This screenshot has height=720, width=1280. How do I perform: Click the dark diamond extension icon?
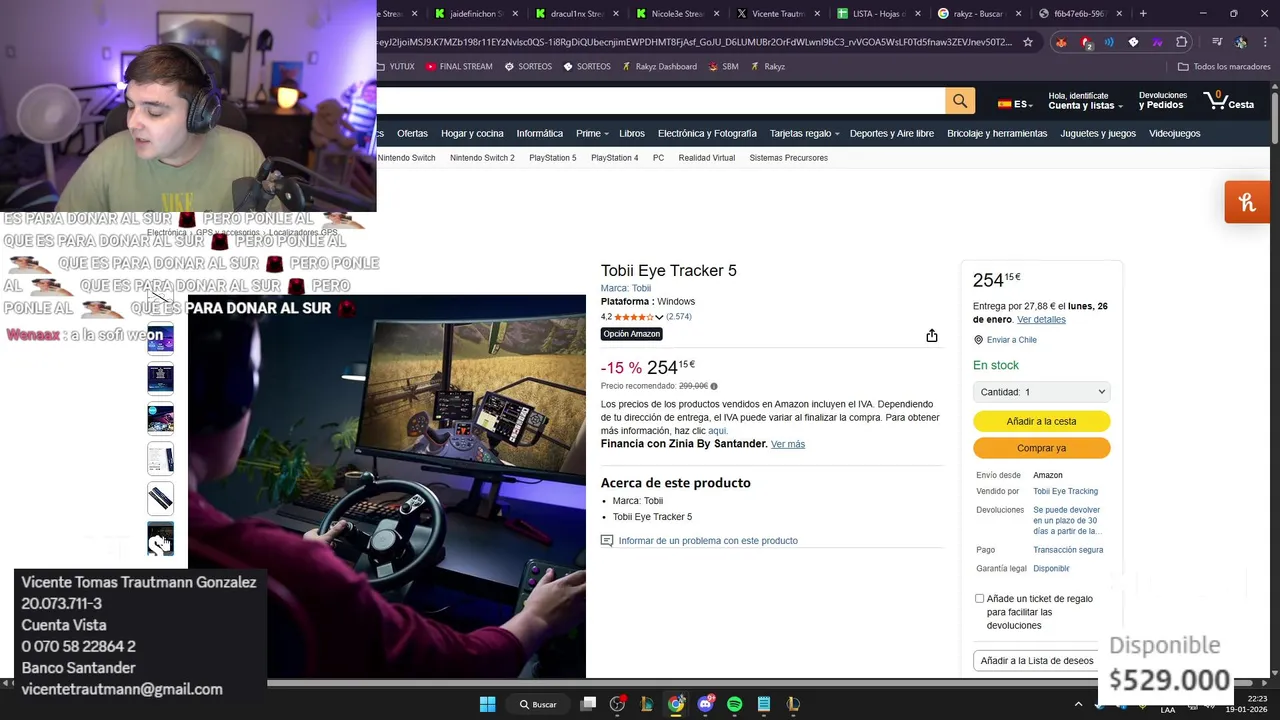[1133, 42]
